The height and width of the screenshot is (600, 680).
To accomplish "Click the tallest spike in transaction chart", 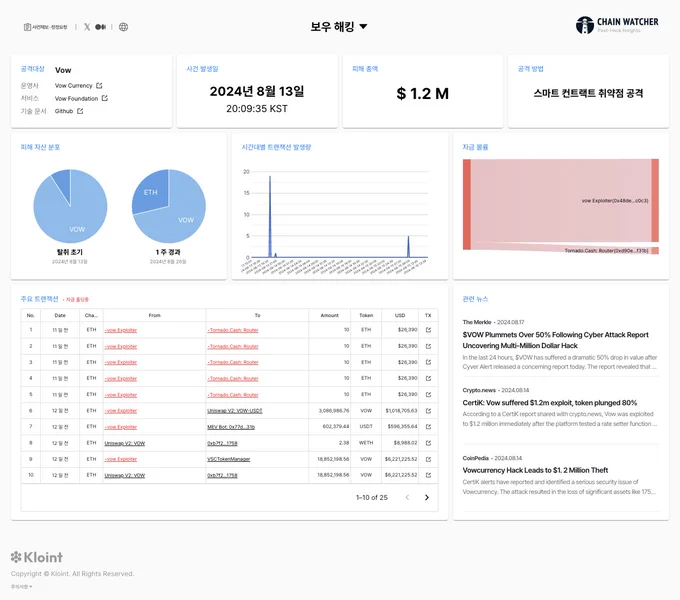I will tap(270, 216).
